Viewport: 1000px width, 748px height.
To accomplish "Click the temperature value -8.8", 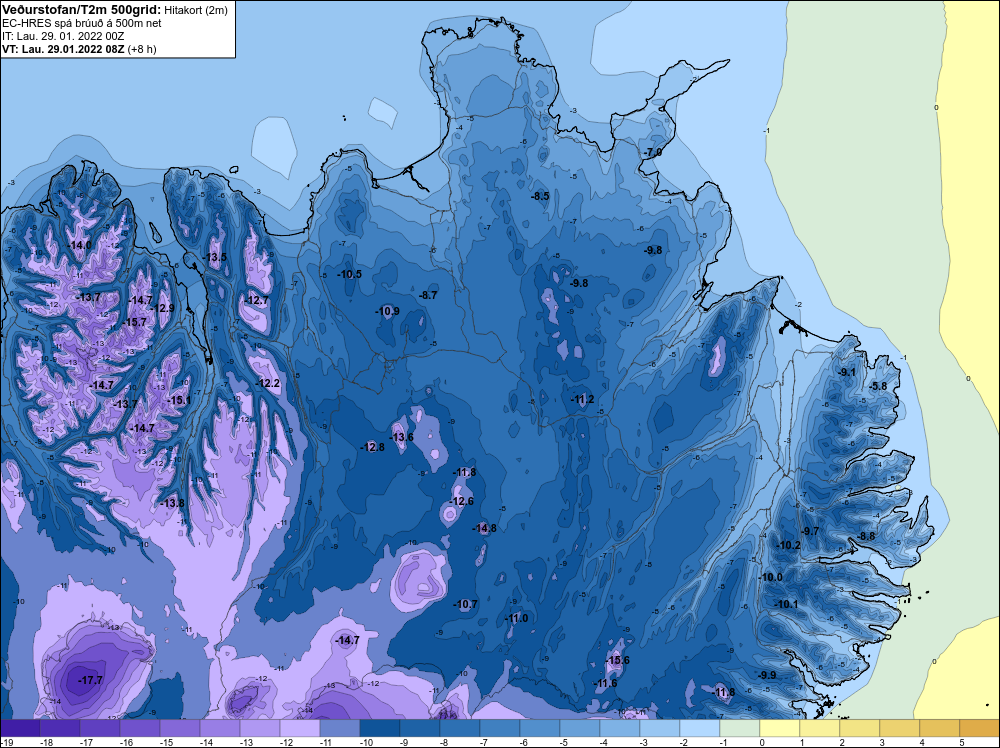I will pyautogui.click(x=867, y=536).
